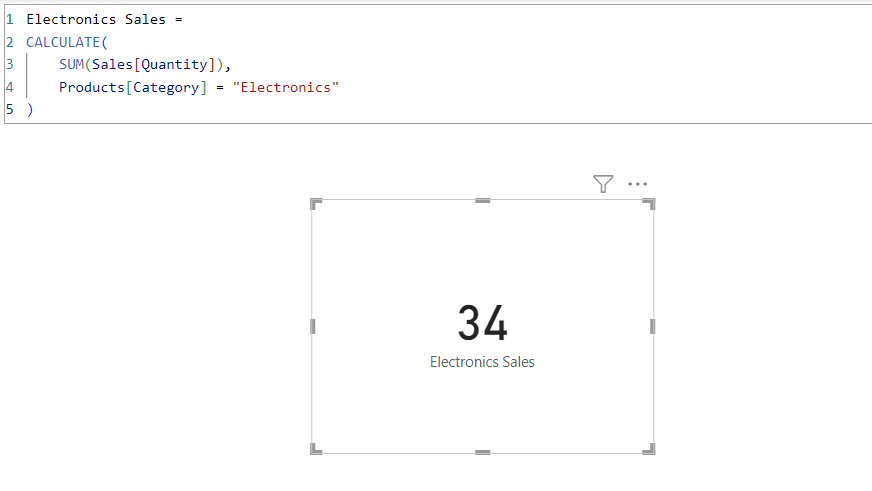Click the measure name Electronics Sales in formula
Image resolution: width=872 pixels, height=491 pixels.
pyautogui.click(x=96, y=19)
